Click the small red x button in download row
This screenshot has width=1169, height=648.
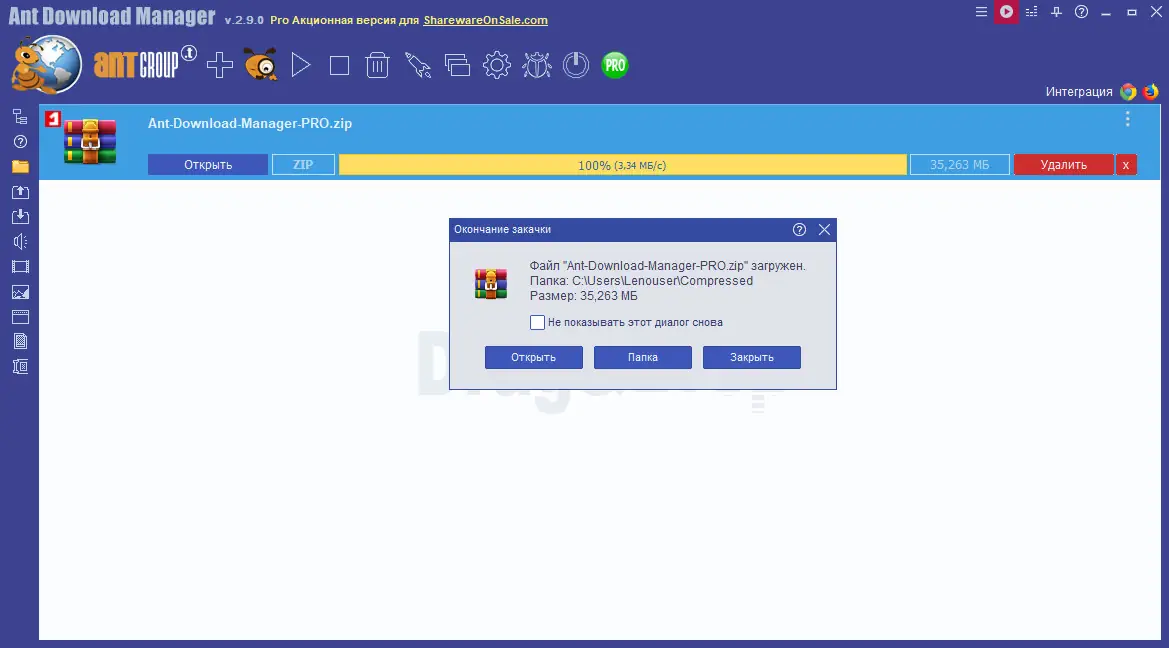click(1126, 165)
